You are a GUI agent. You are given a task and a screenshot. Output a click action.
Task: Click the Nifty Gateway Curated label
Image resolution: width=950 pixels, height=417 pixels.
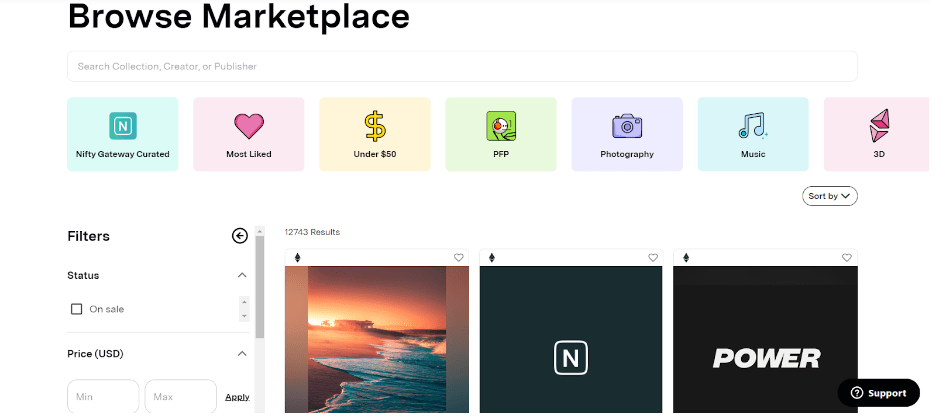(123, 154)
